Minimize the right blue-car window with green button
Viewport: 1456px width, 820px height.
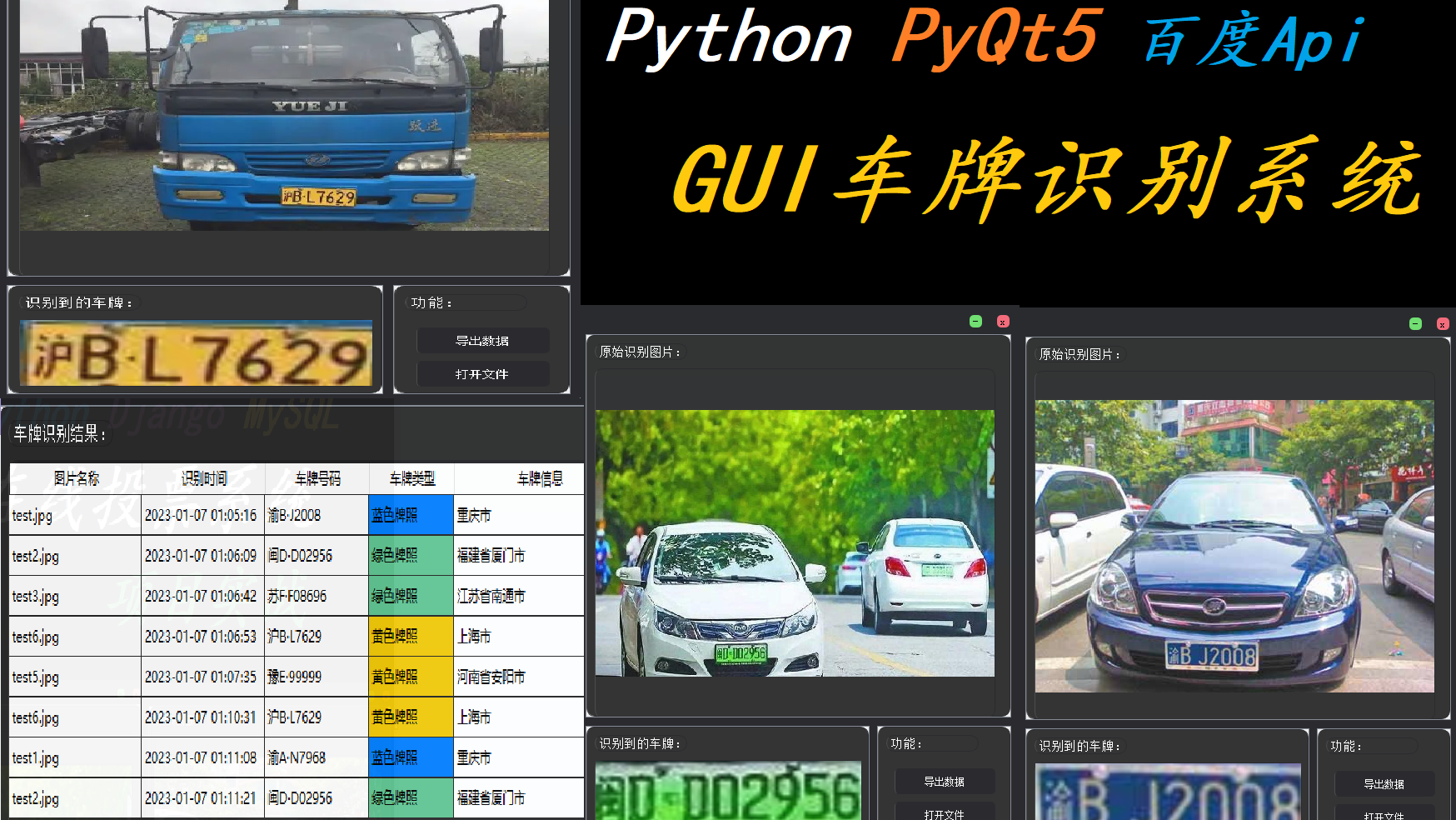(x=1415, y=323)
